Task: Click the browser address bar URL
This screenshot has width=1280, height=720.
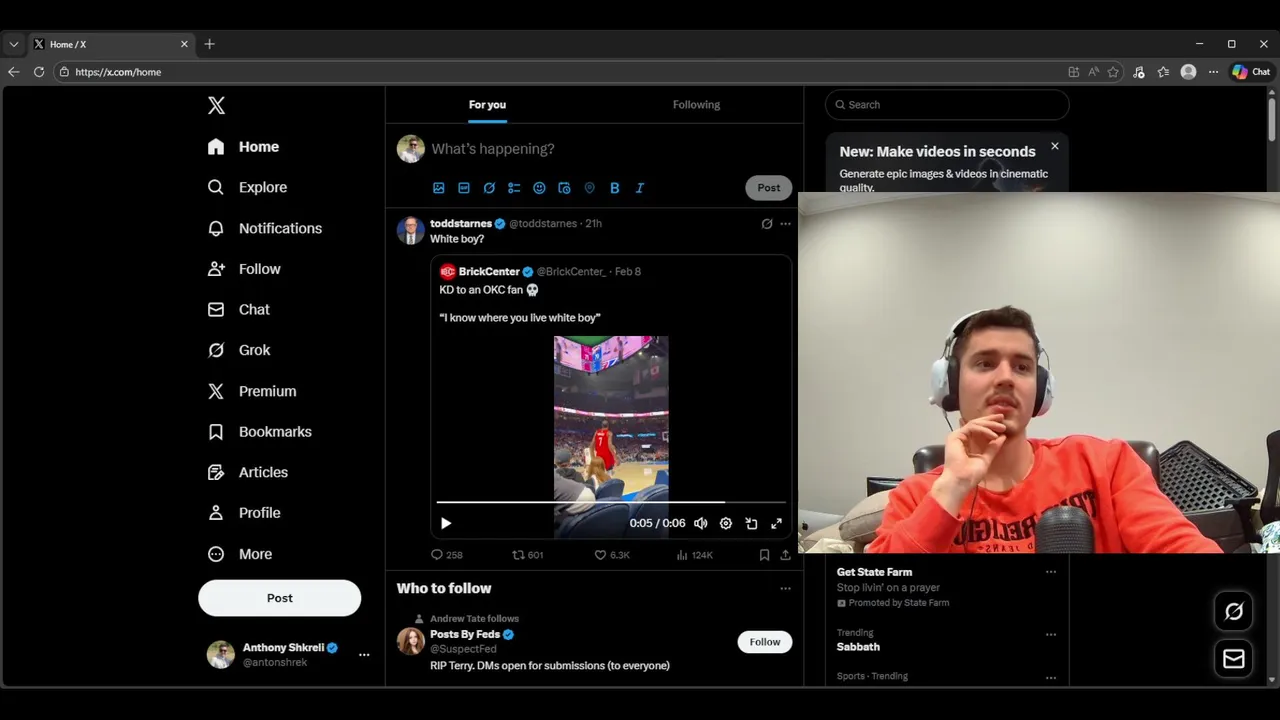Action: 118,72
